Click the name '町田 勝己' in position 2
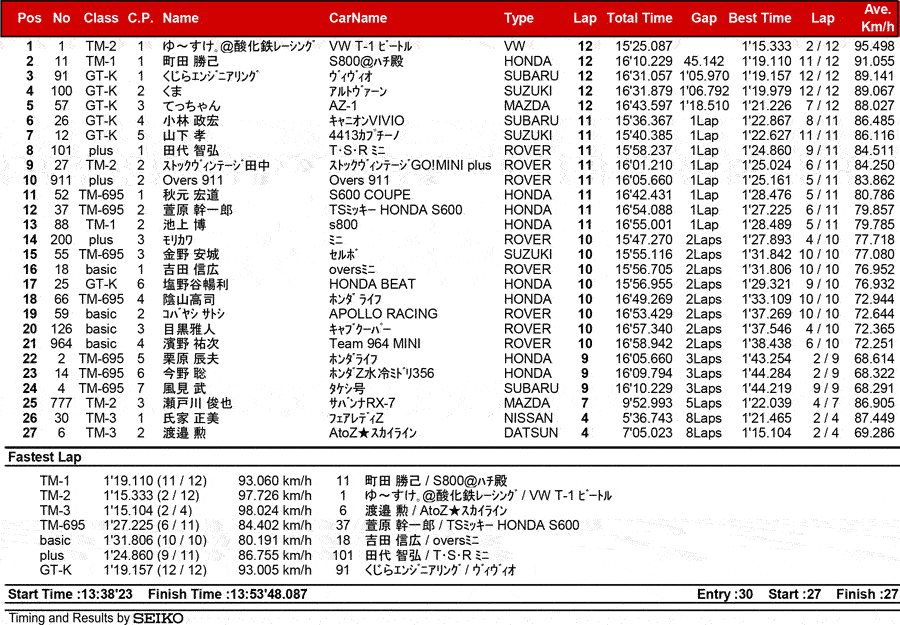This screenshot has width=900, height=625. [x=191, y=61]
